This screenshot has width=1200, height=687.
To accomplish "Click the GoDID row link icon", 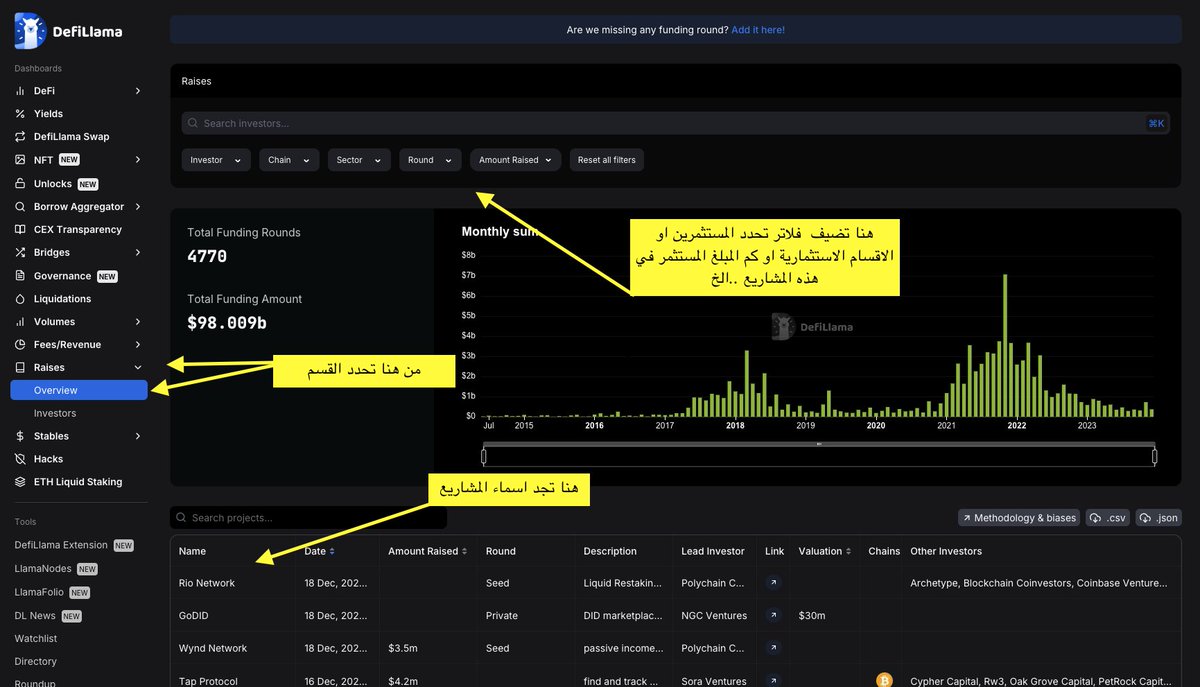I will pyautogui.click(x=773, y=616).
